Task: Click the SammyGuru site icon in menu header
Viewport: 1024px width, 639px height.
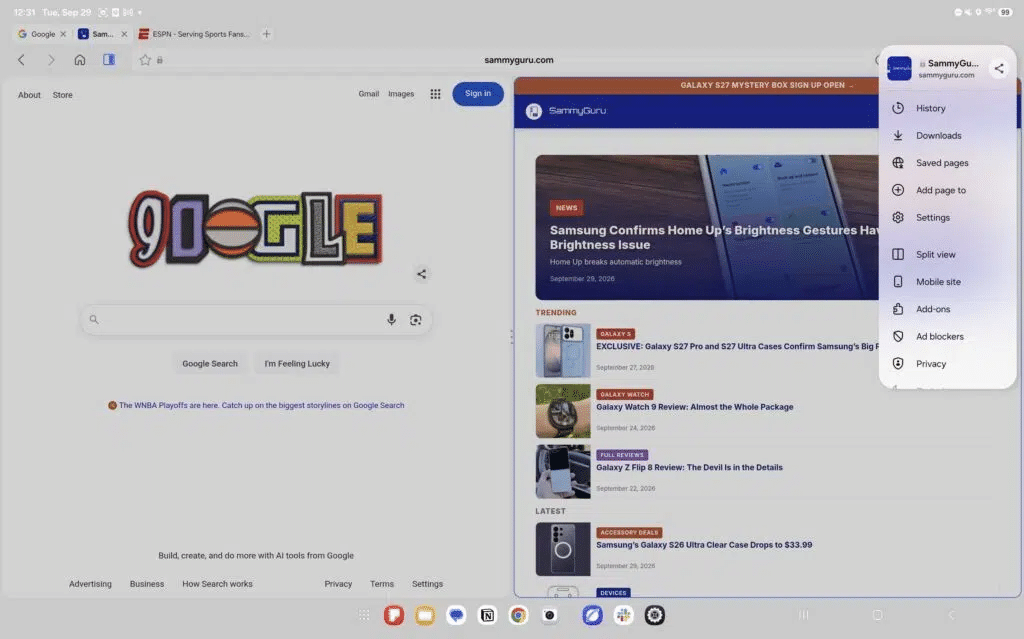Action: (899, 69)
